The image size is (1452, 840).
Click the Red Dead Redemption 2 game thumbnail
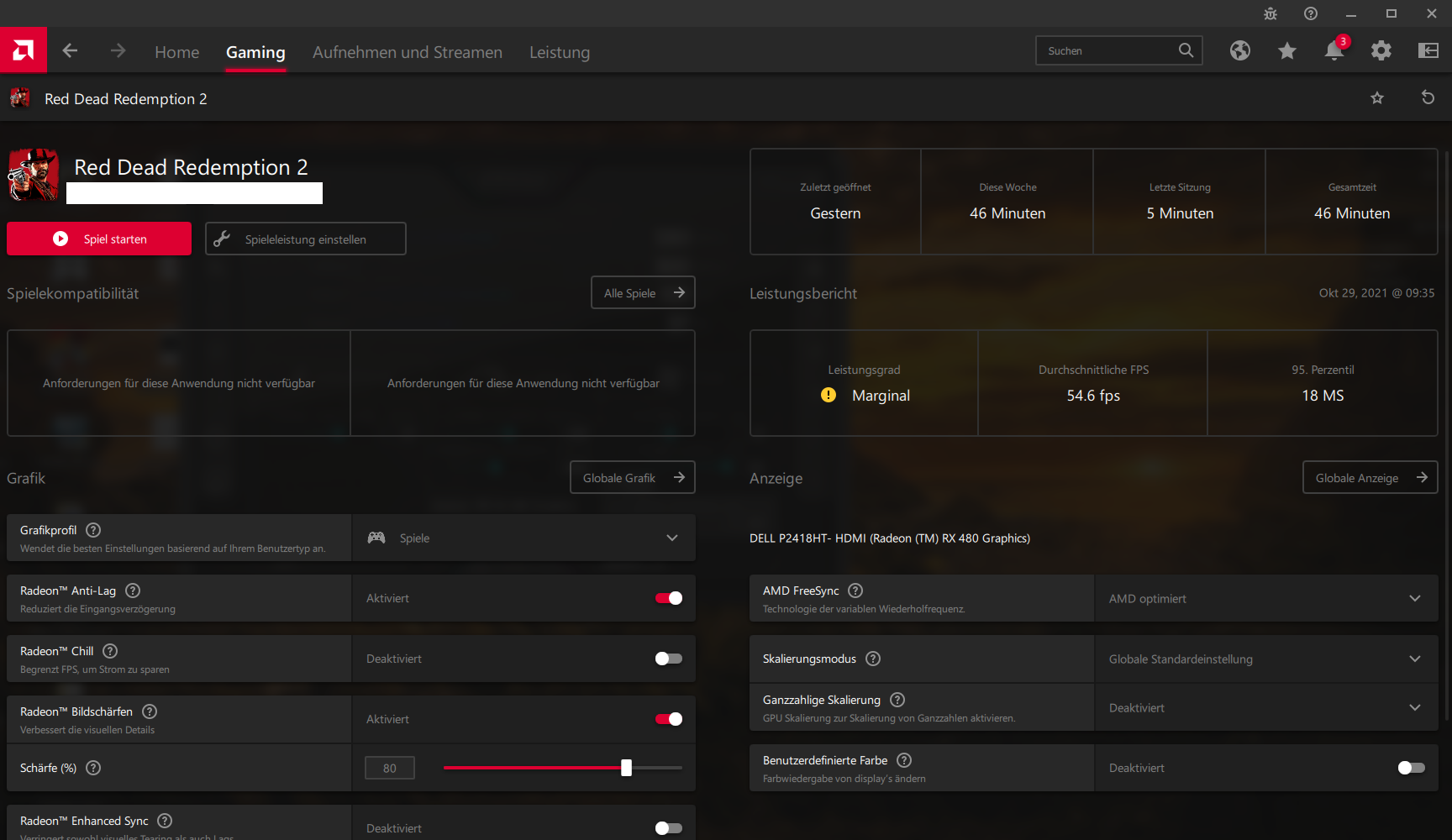(x=34, y=175)
